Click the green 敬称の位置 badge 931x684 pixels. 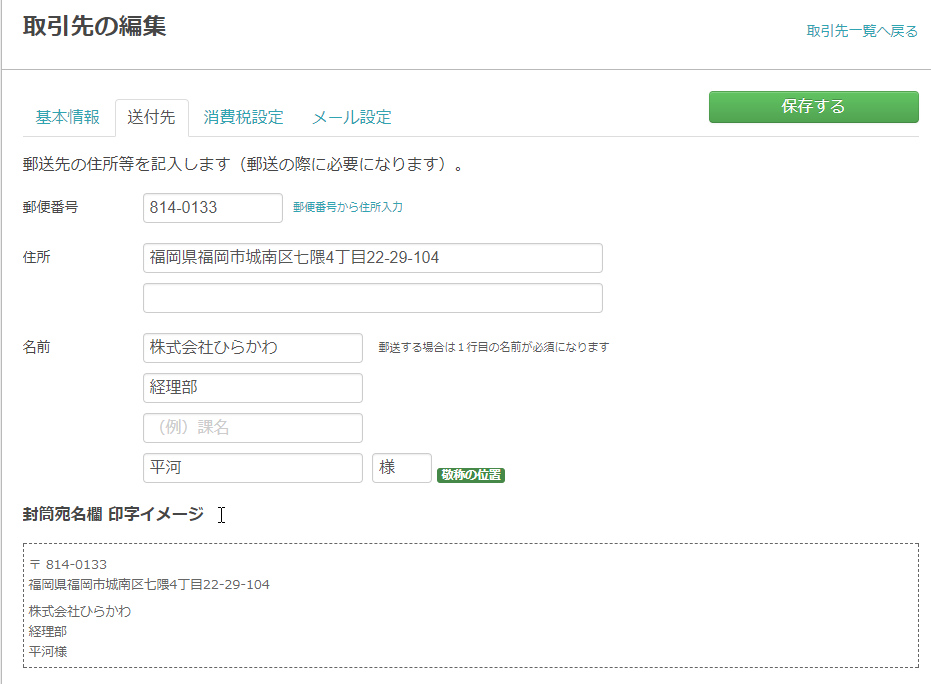coord(471,475)
